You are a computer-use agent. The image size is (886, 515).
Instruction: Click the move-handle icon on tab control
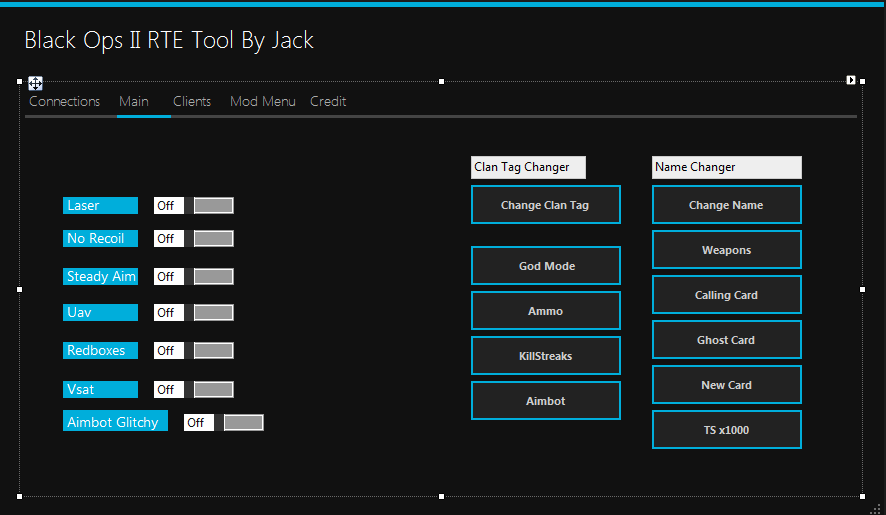click(x=35, y=84)
